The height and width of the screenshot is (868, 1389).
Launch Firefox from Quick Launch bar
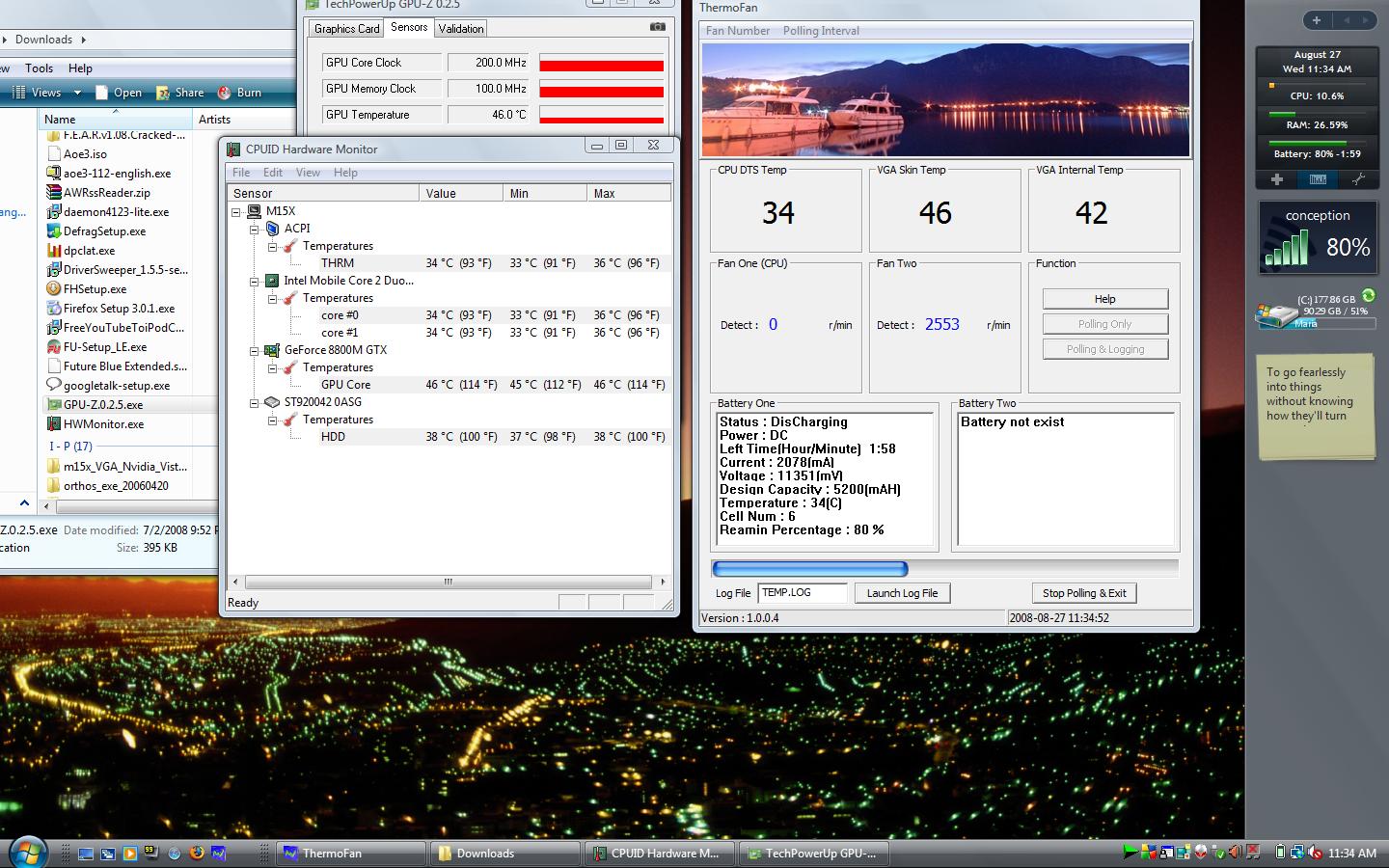(x=197, y=853)
